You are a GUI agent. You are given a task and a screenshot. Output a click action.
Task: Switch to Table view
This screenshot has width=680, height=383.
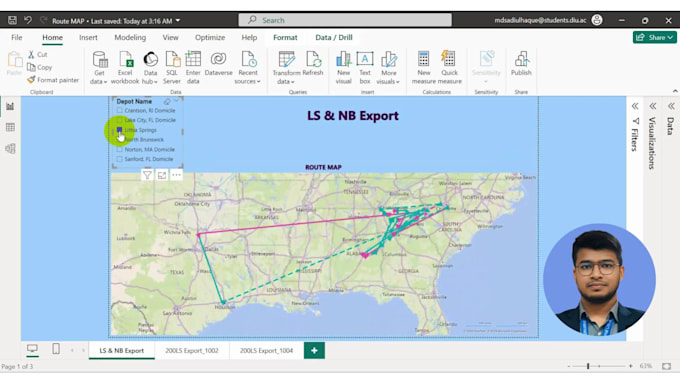pyautogui.click(x=10, y=127)
